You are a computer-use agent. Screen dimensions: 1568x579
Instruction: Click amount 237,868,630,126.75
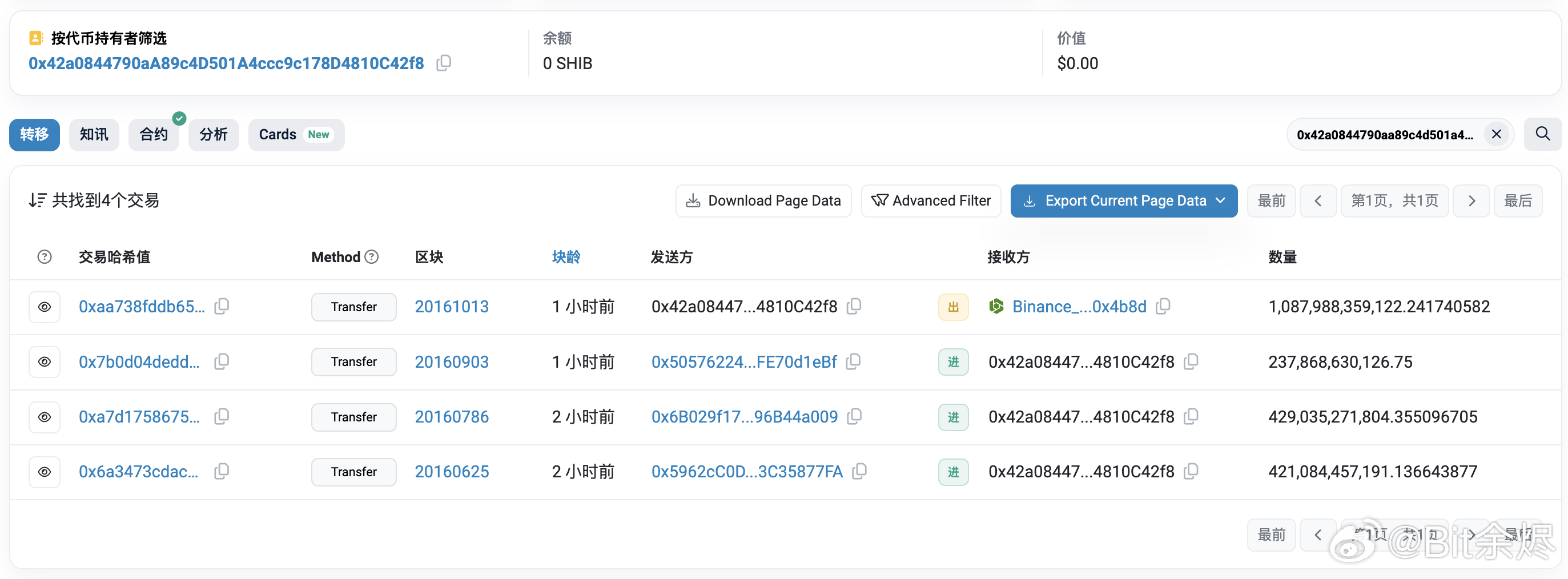(x=1340, y=362)
